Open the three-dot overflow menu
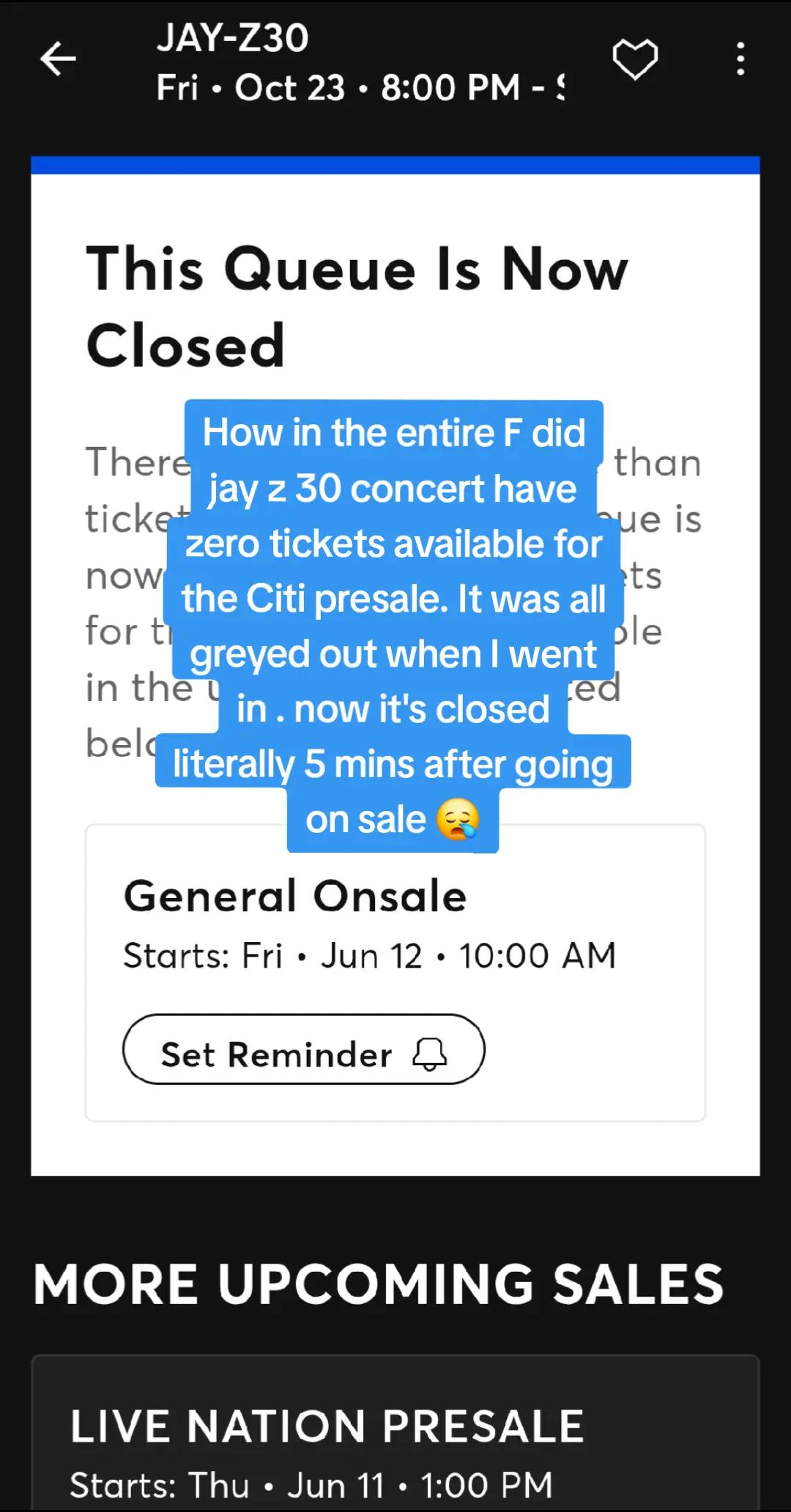The width and height of the screenshot is (791, 1512). coord(740,59)
